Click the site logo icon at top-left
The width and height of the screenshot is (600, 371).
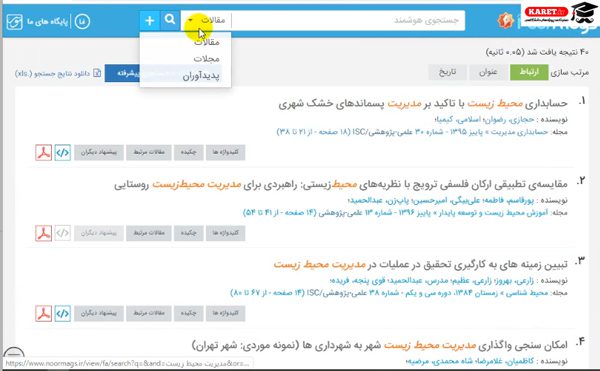pos(15,22)
